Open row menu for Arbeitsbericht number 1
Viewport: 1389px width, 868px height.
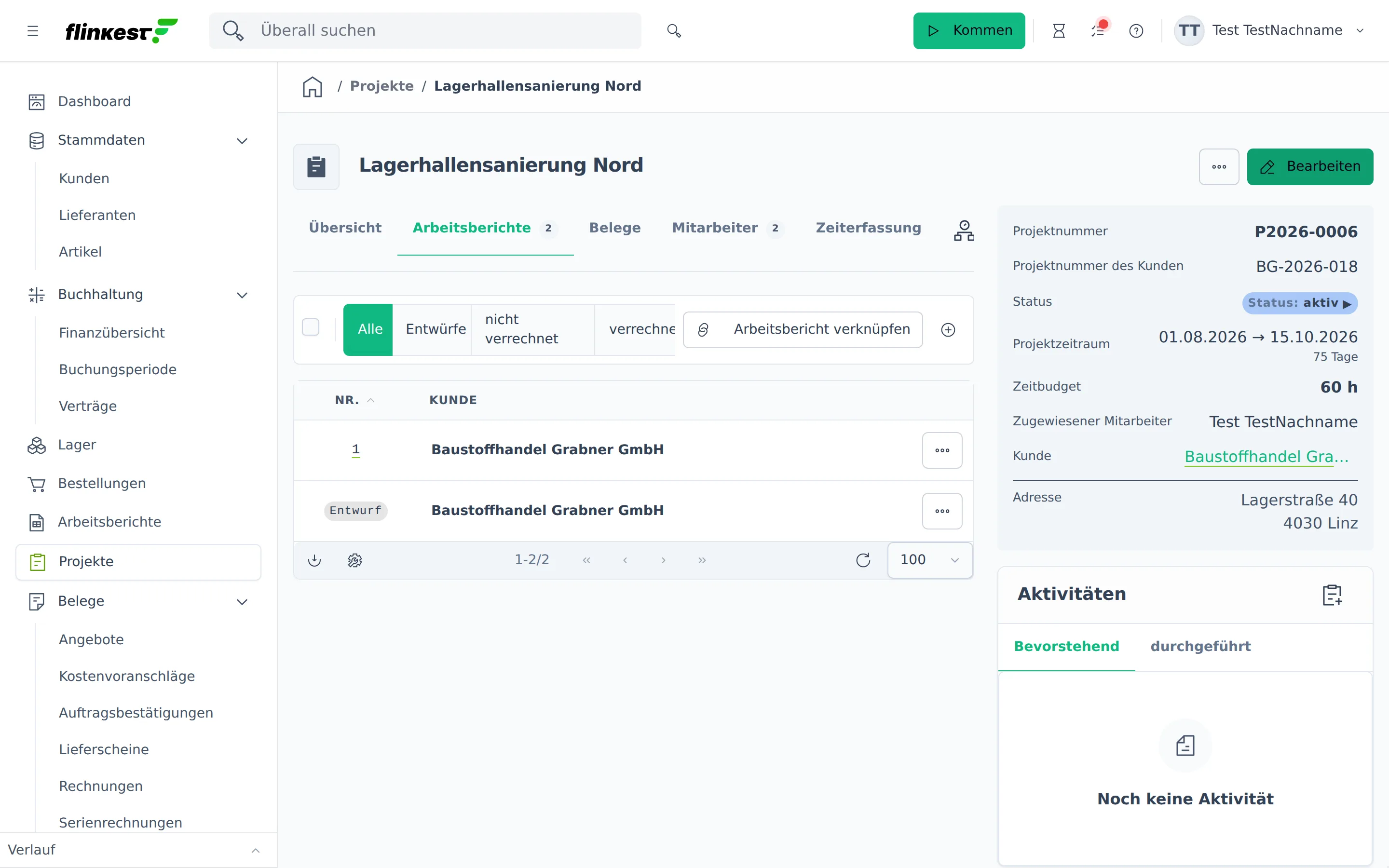click(x=942, y=451)
